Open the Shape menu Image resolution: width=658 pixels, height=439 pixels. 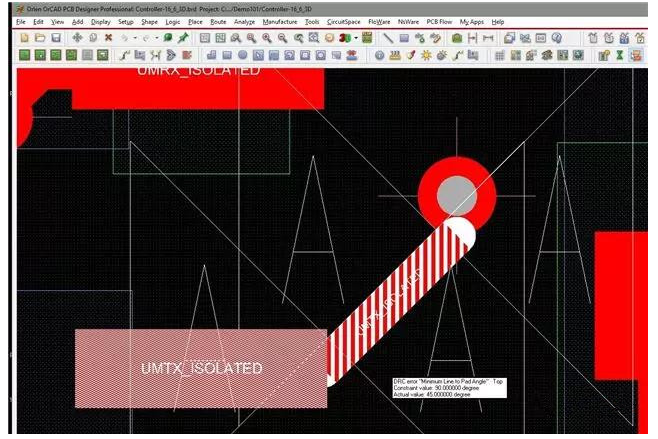149,22
